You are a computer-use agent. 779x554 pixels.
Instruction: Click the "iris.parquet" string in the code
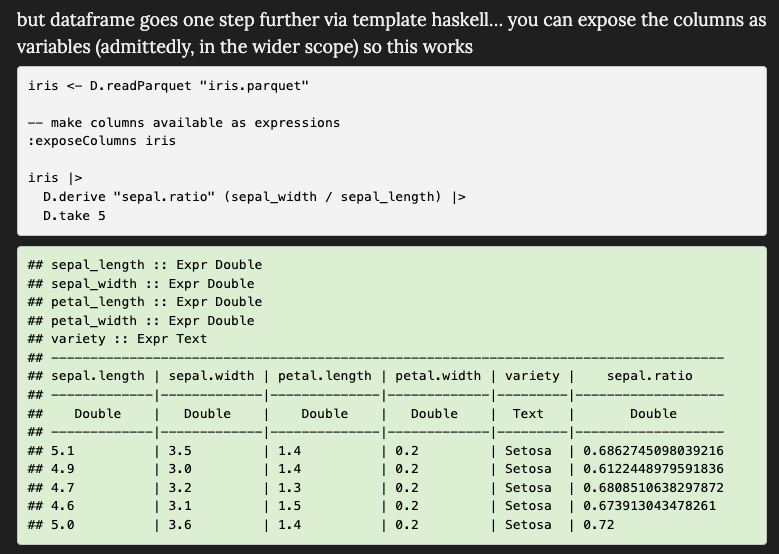(255, 86)
